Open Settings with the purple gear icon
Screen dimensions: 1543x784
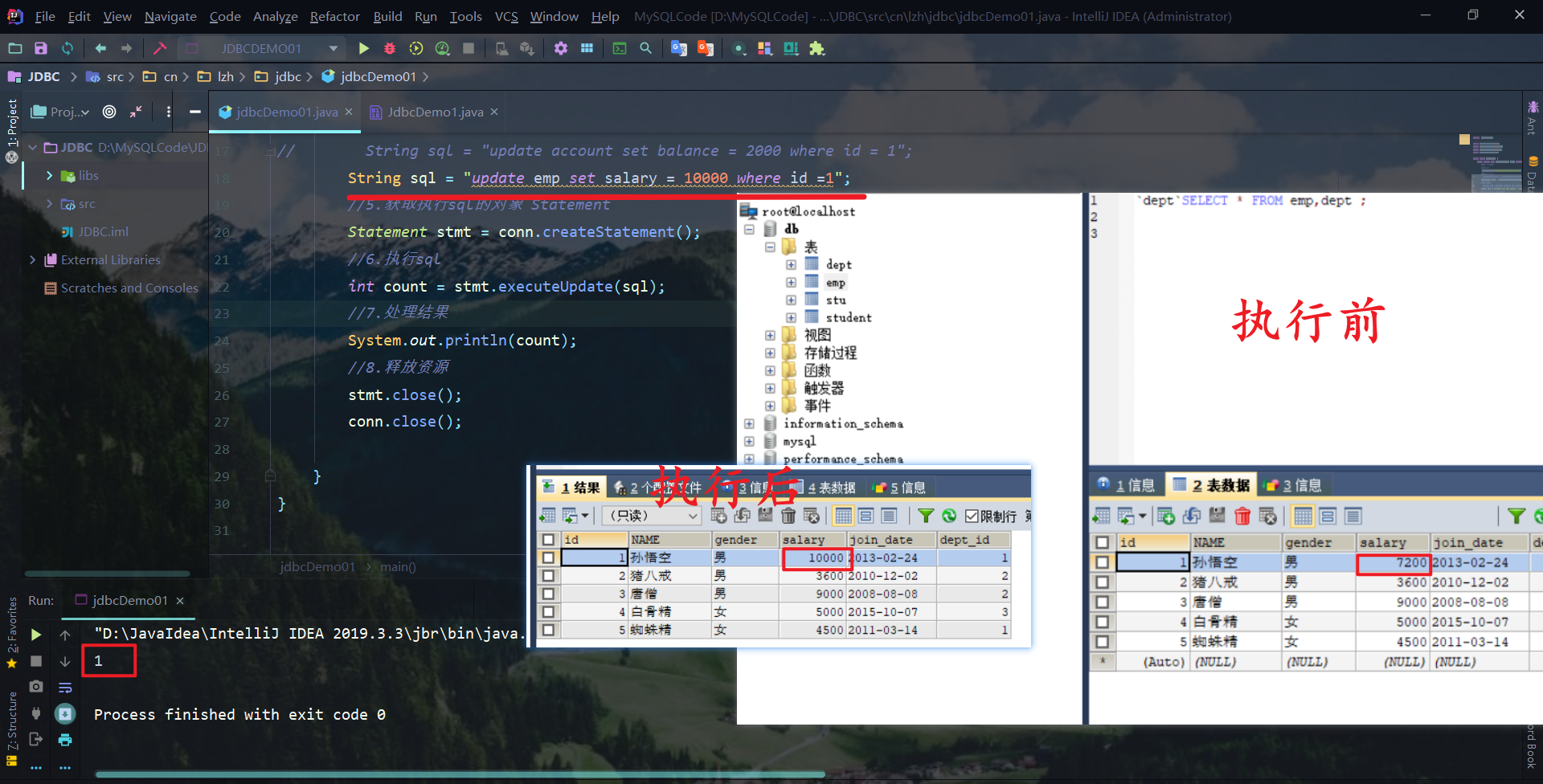[561, 48]
